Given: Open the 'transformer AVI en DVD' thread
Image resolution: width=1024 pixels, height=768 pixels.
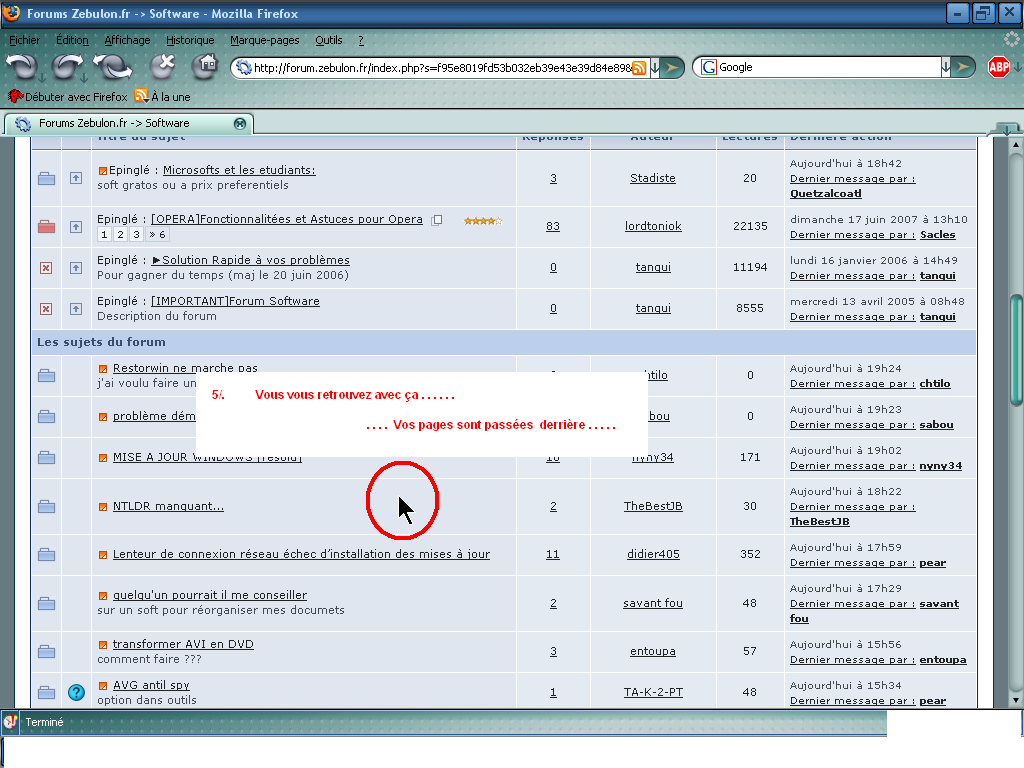Looking at the screenshot, I should [183, 644].
